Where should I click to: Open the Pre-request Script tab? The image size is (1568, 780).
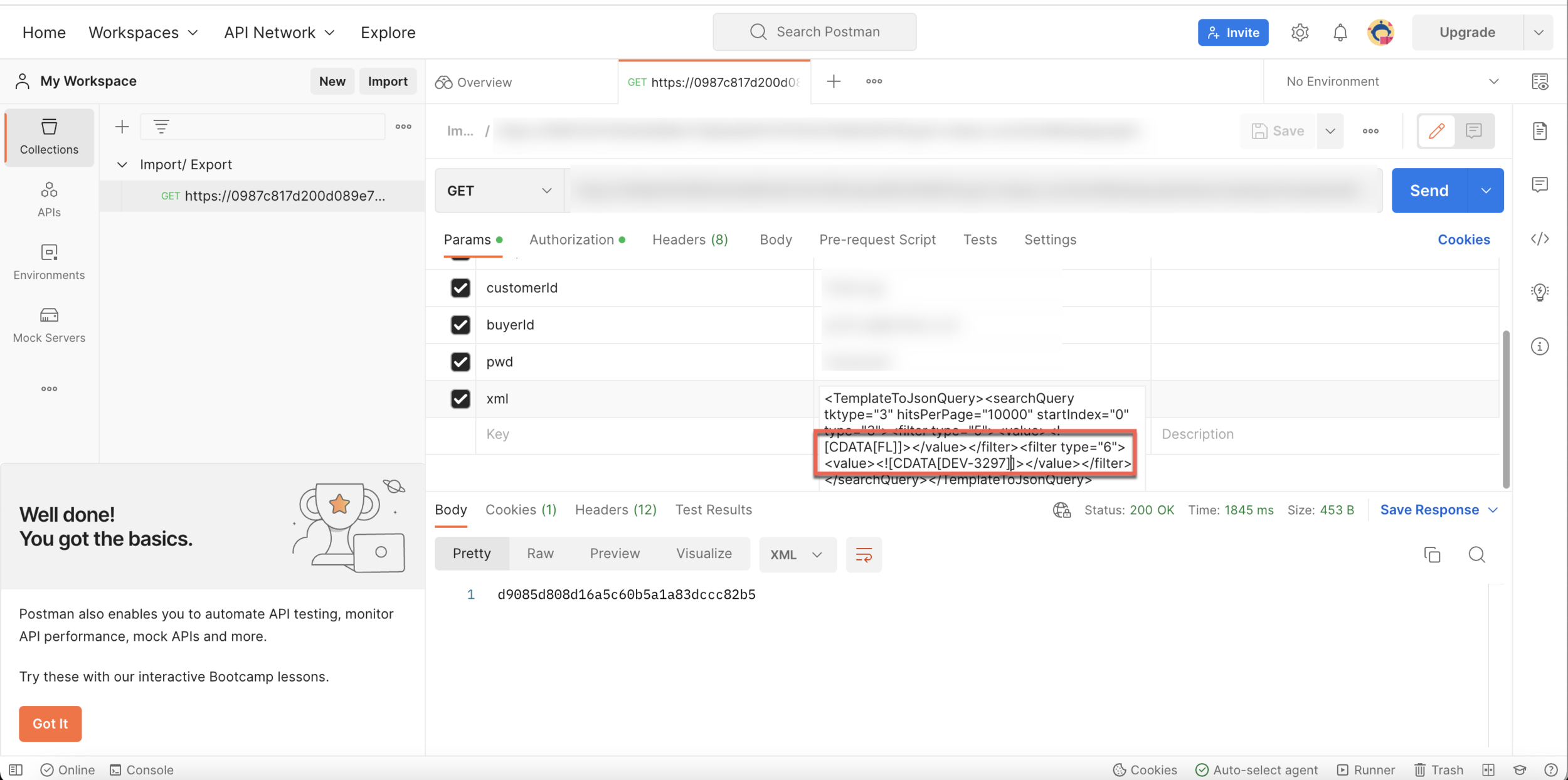[877, 240]
